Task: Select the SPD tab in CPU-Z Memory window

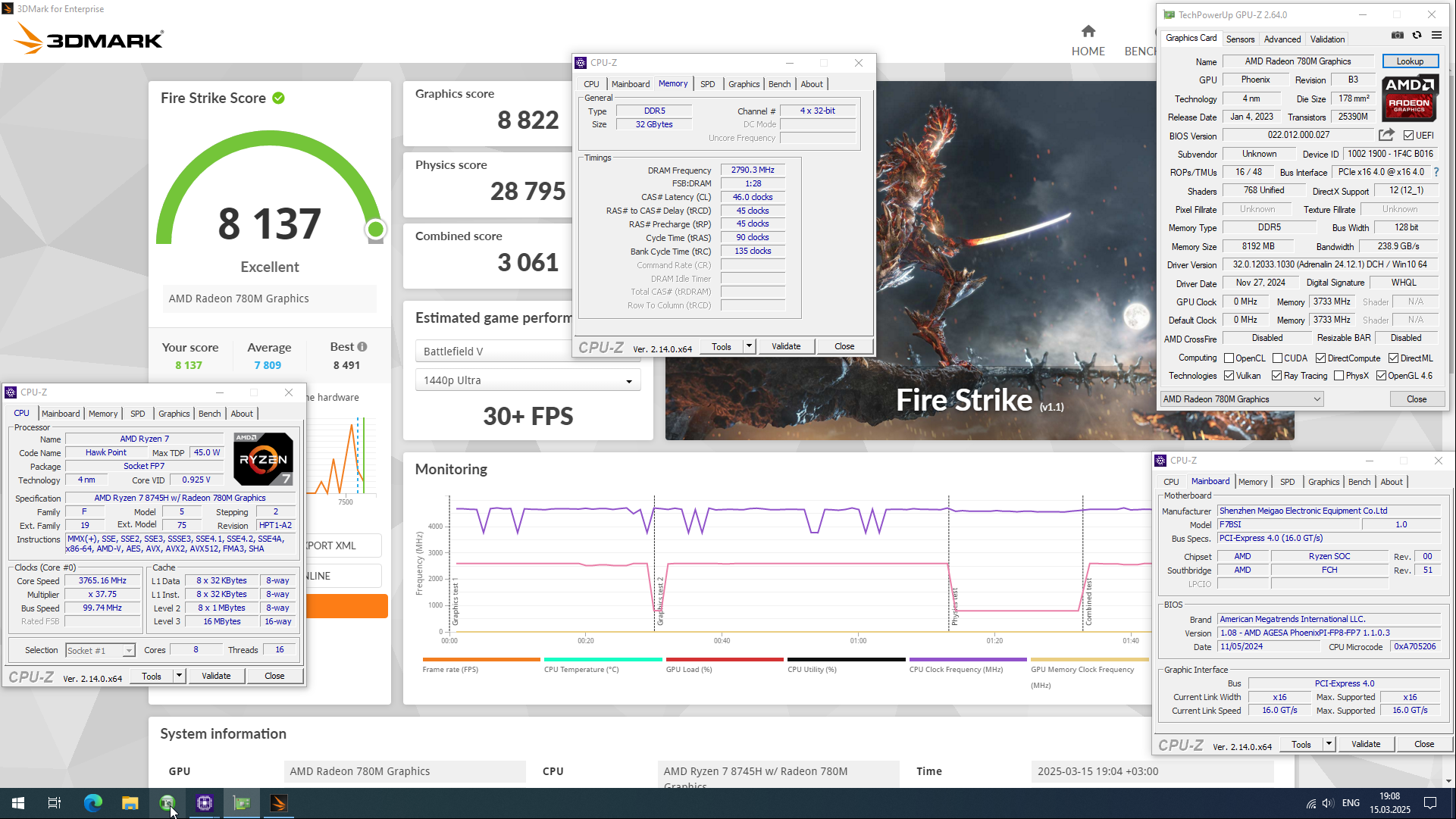Action: [x=707, y=84]
